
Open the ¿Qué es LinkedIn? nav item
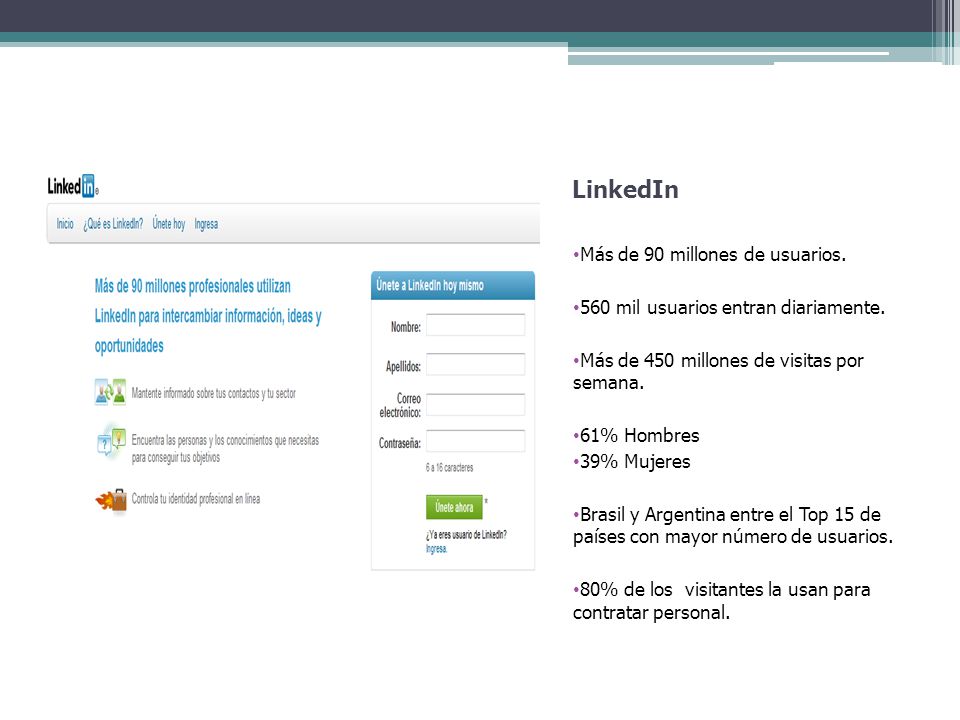click(113, 224)
